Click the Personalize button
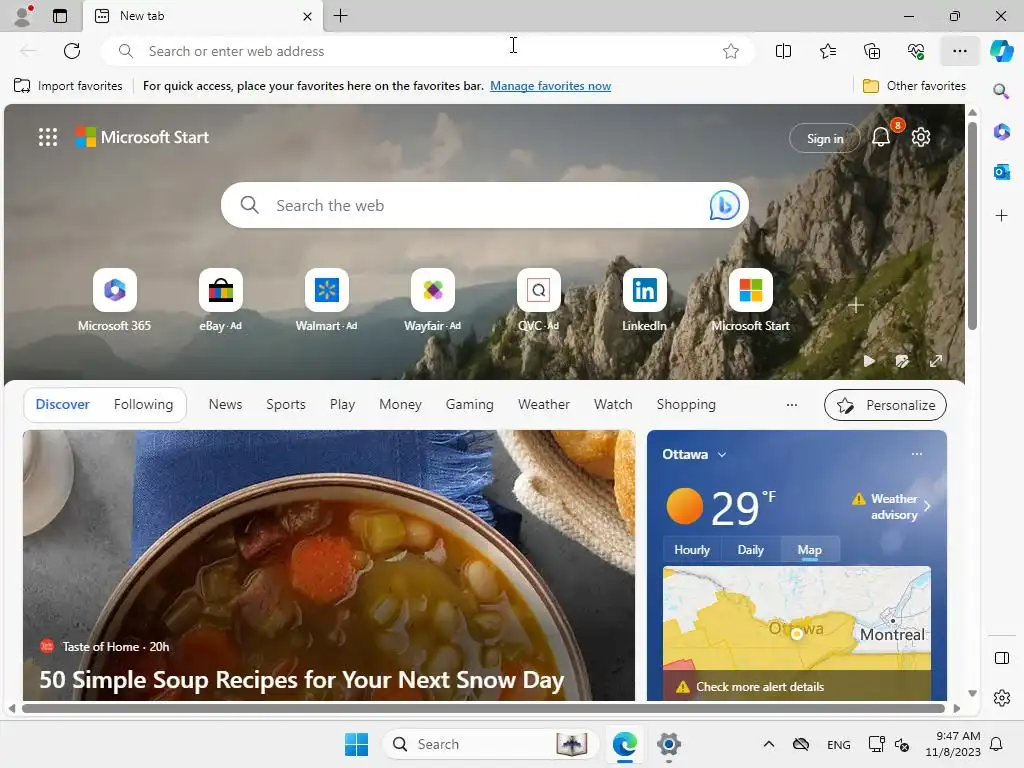Viewport: 1024px width, 768px height. pyautogui.click(x=885, y=405)
